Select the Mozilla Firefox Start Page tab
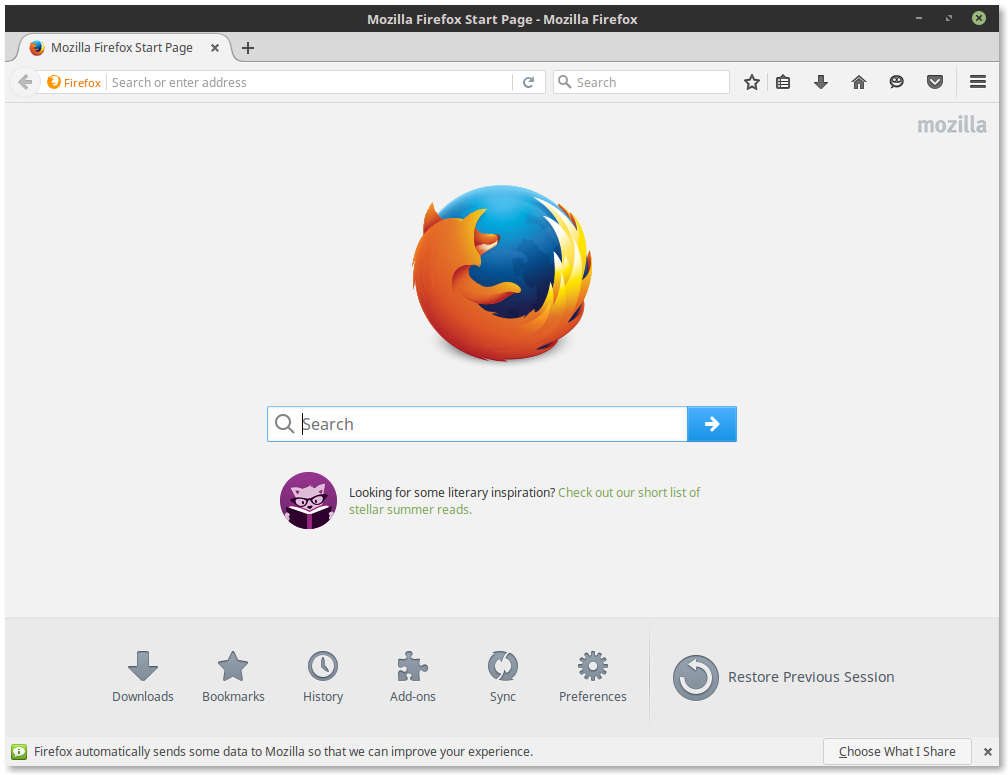The image size is (1008, 775). 122,48
